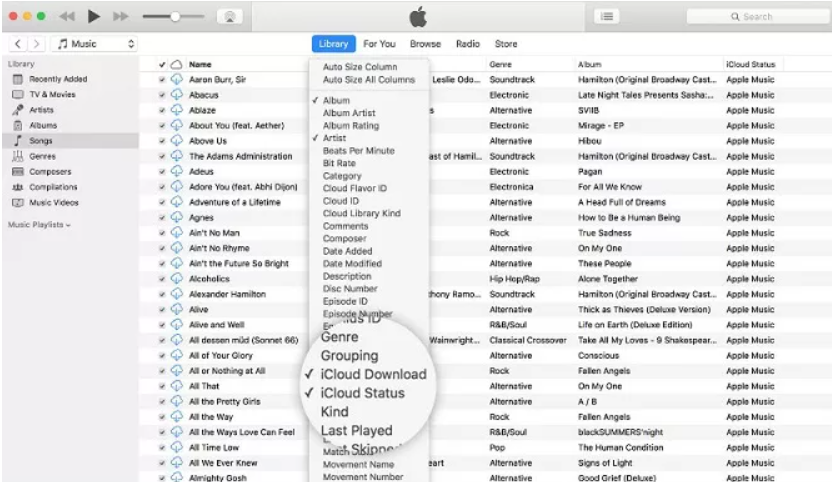Download Abacus via its cloud icon
Image resolution: width=832 pixels, height=482 pixels.
176,95
